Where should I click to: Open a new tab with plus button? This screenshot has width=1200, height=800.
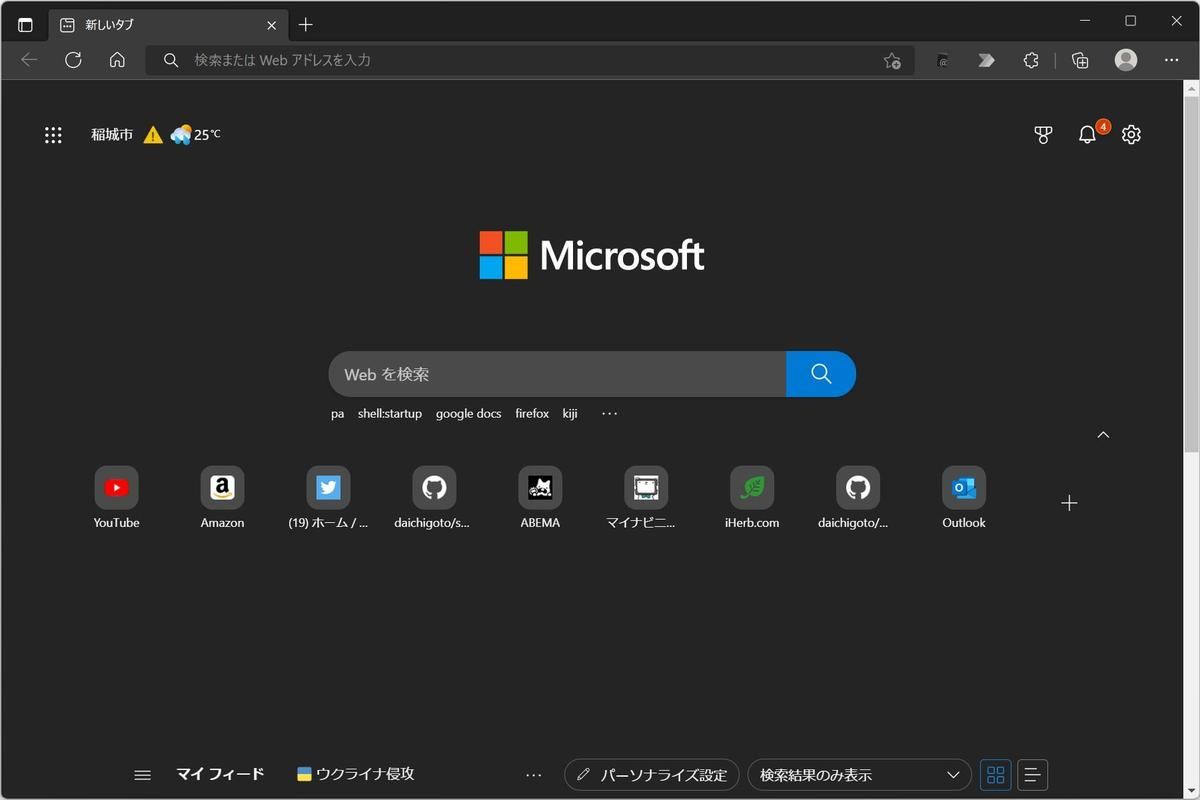[x=306, y=25]
